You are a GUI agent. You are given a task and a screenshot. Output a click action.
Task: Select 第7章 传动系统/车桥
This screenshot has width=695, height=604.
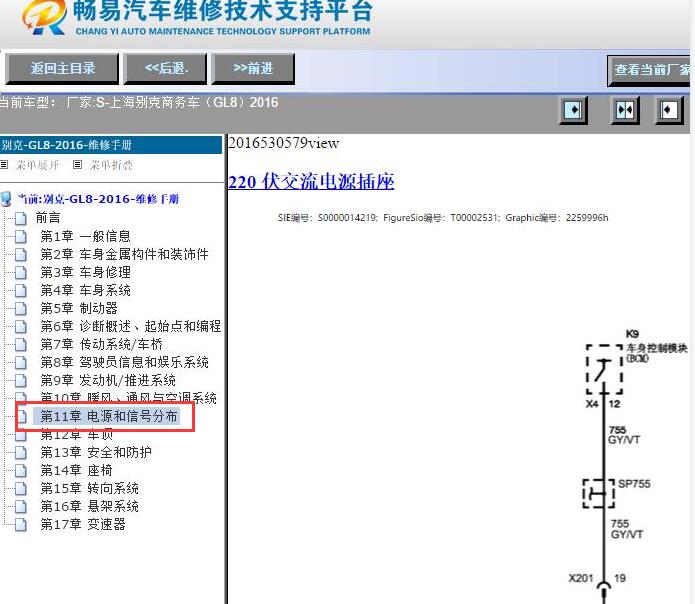tap(102, 344)
